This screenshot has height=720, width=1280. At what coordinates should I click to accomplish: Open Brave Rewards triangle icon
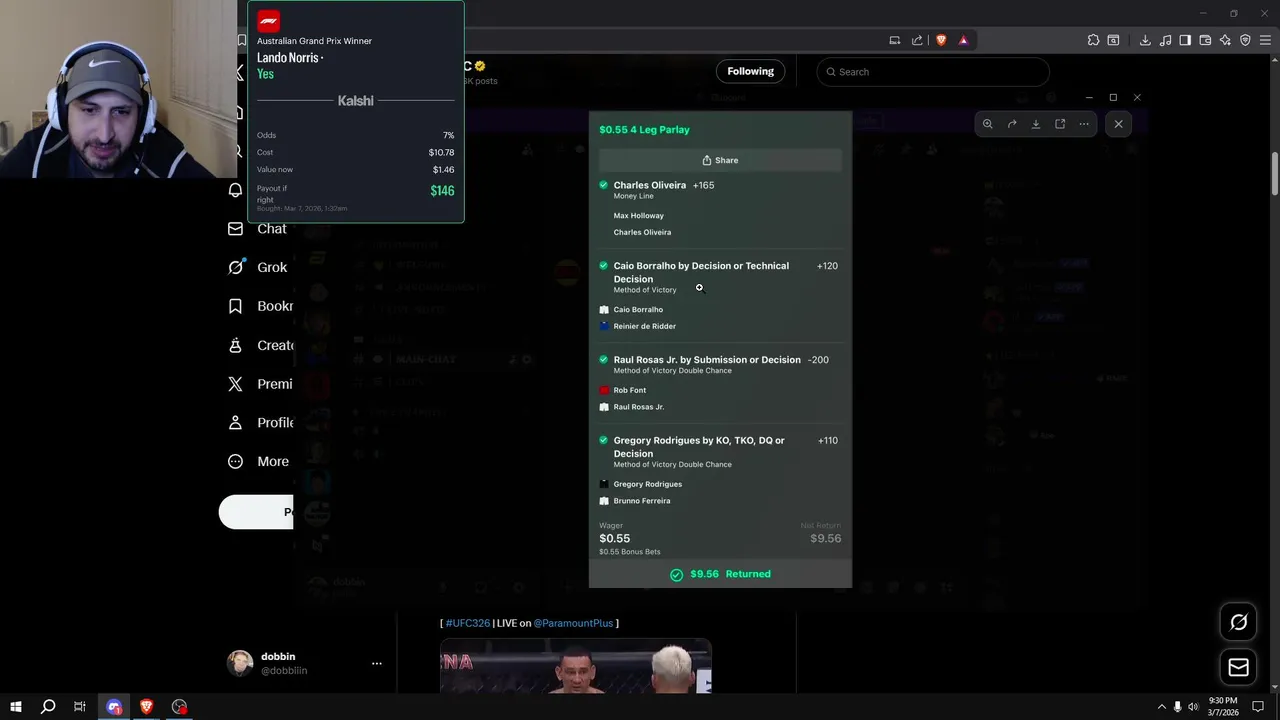[963, 40]
